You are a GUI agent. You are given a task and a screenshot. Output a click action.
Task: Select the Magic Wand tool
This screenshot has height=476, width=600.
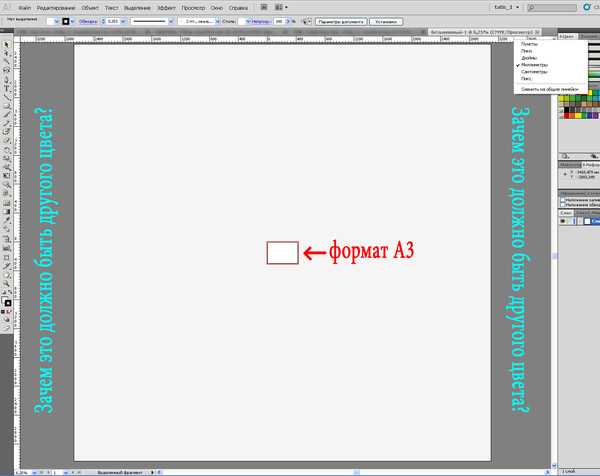[7, 62]
